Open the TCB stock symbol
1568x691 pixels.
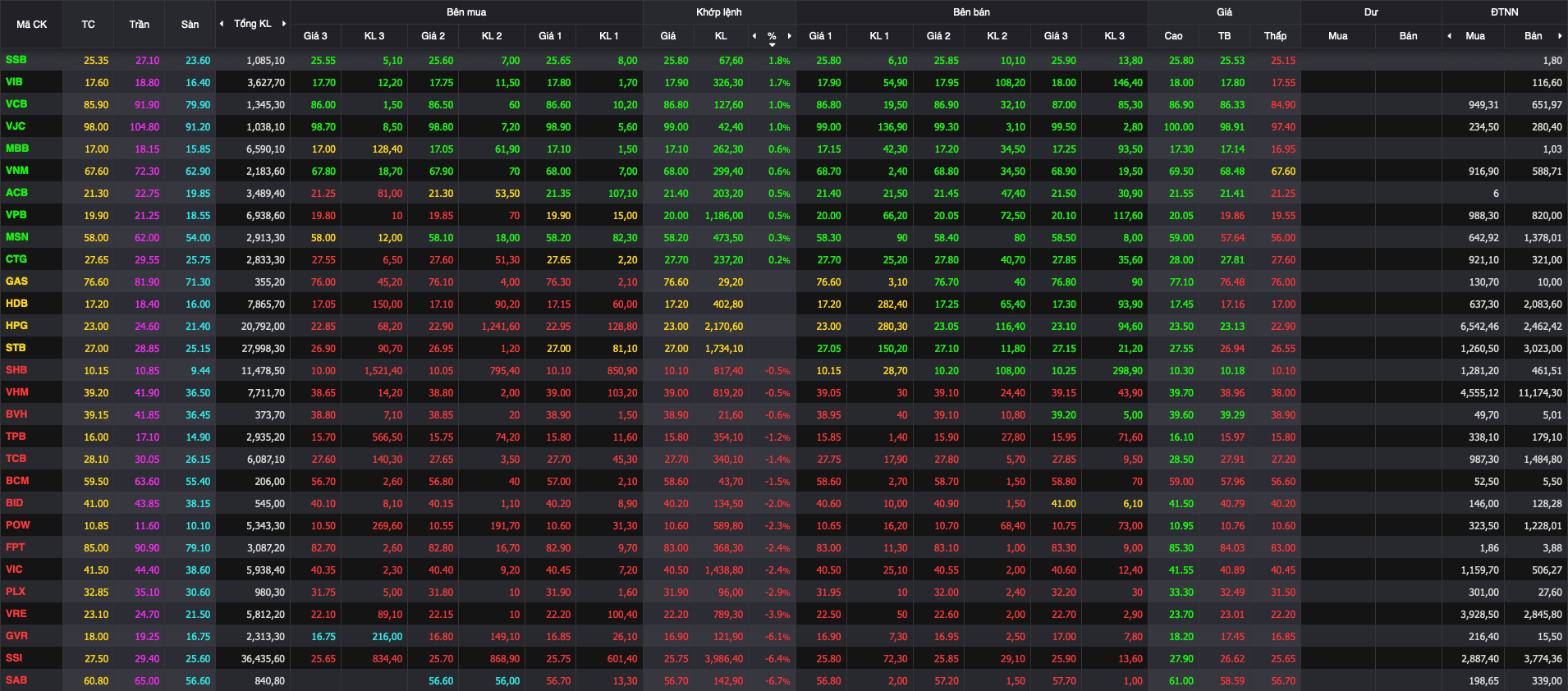(x=16, y=459)
